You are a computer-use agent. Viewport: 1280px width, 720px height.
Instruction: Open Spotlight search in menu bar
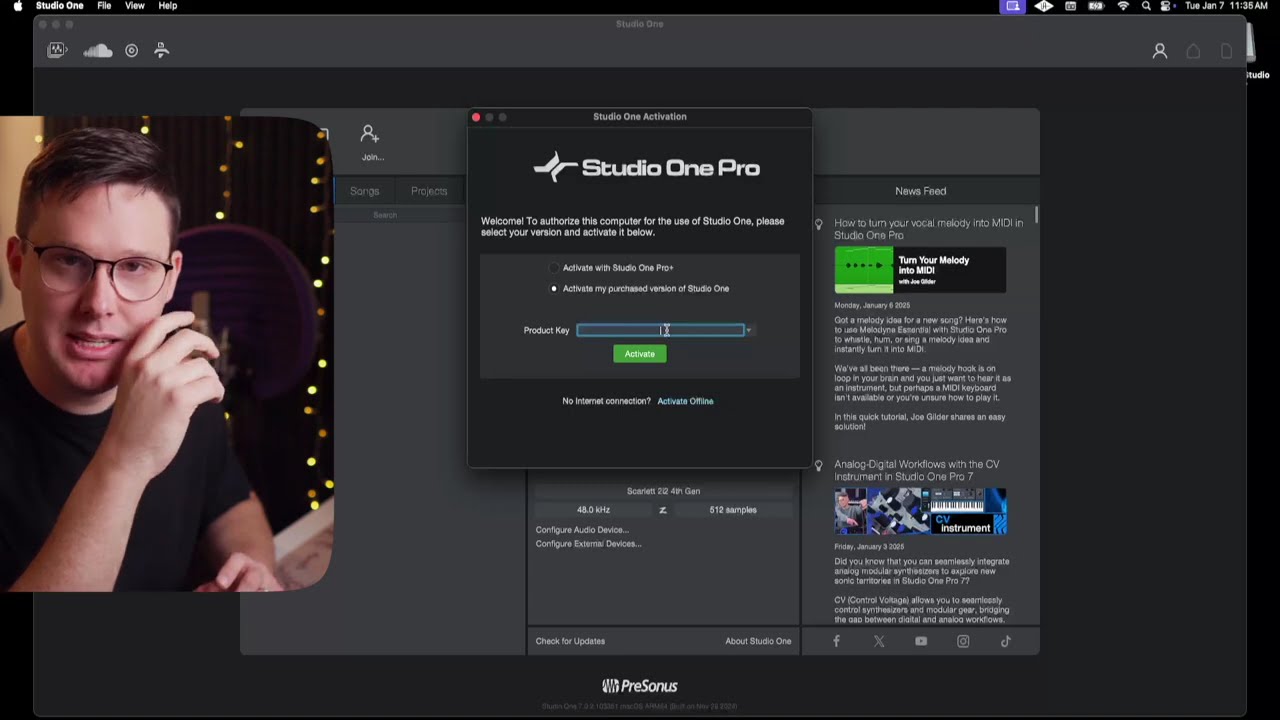pyautogui.click(x=1146, y=6)
